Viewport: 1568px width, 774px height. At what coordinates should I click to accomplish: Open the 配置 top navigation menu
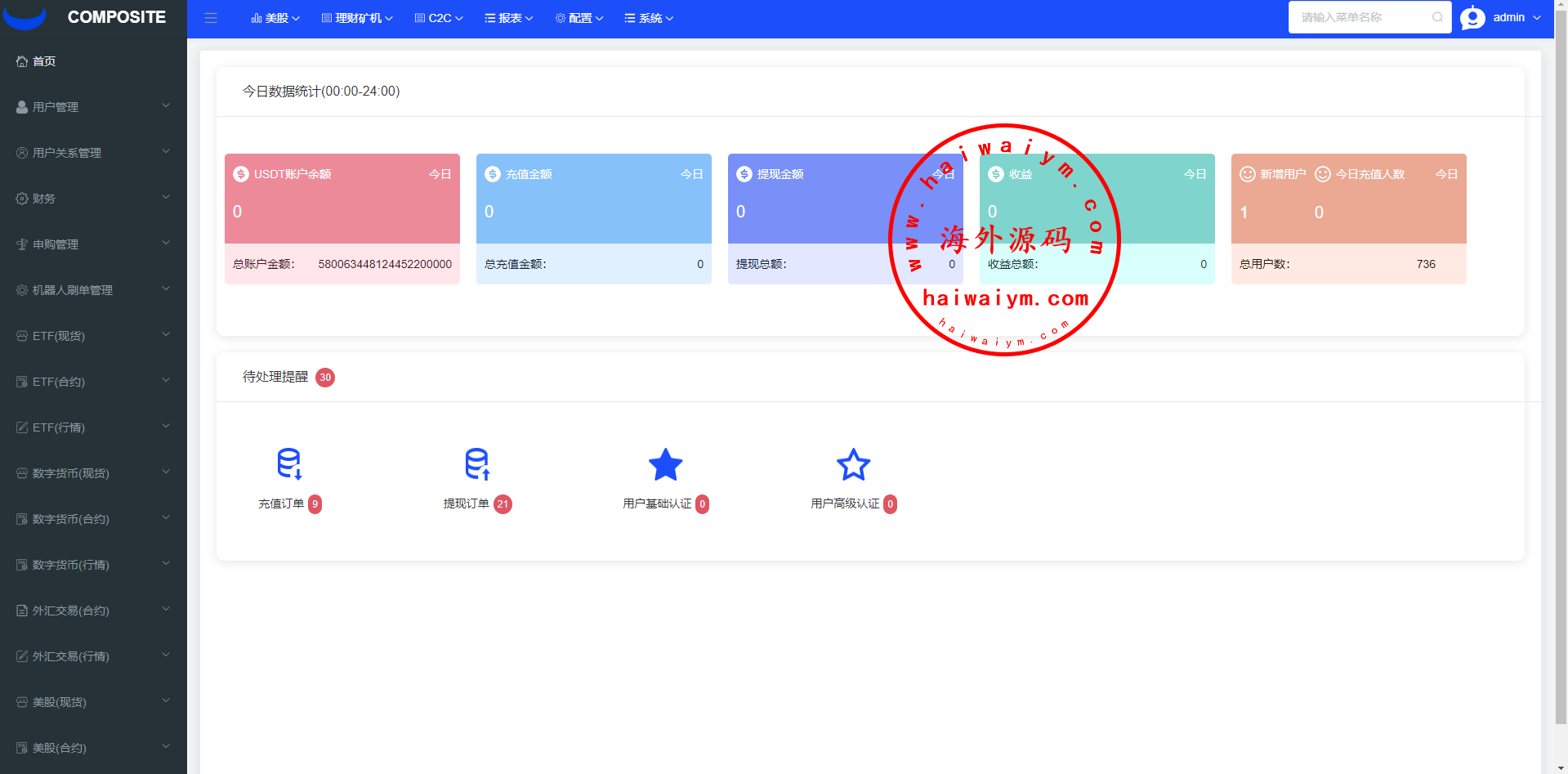[x=579, y=18]
